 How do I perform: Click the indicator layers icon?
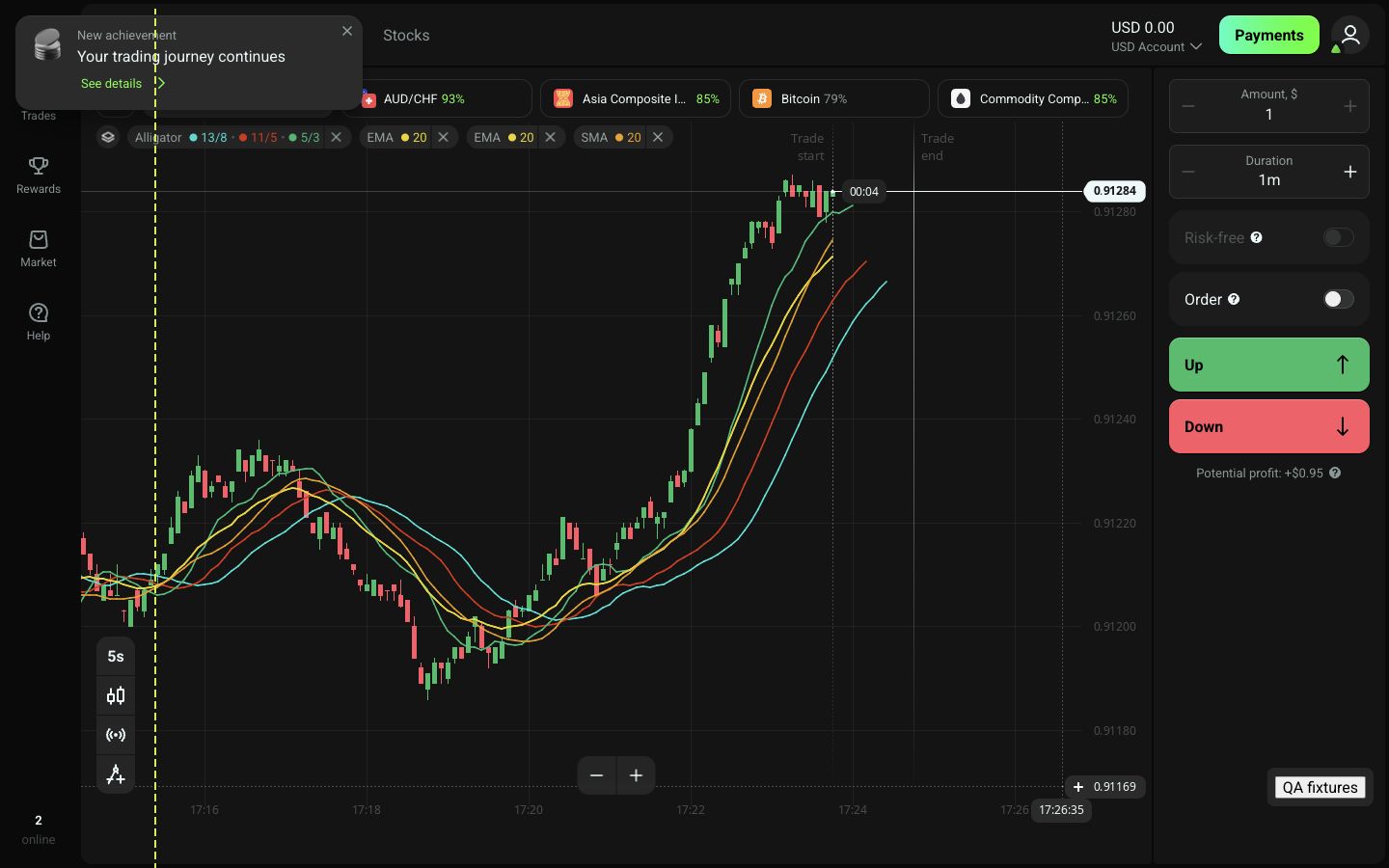[108, 137]
